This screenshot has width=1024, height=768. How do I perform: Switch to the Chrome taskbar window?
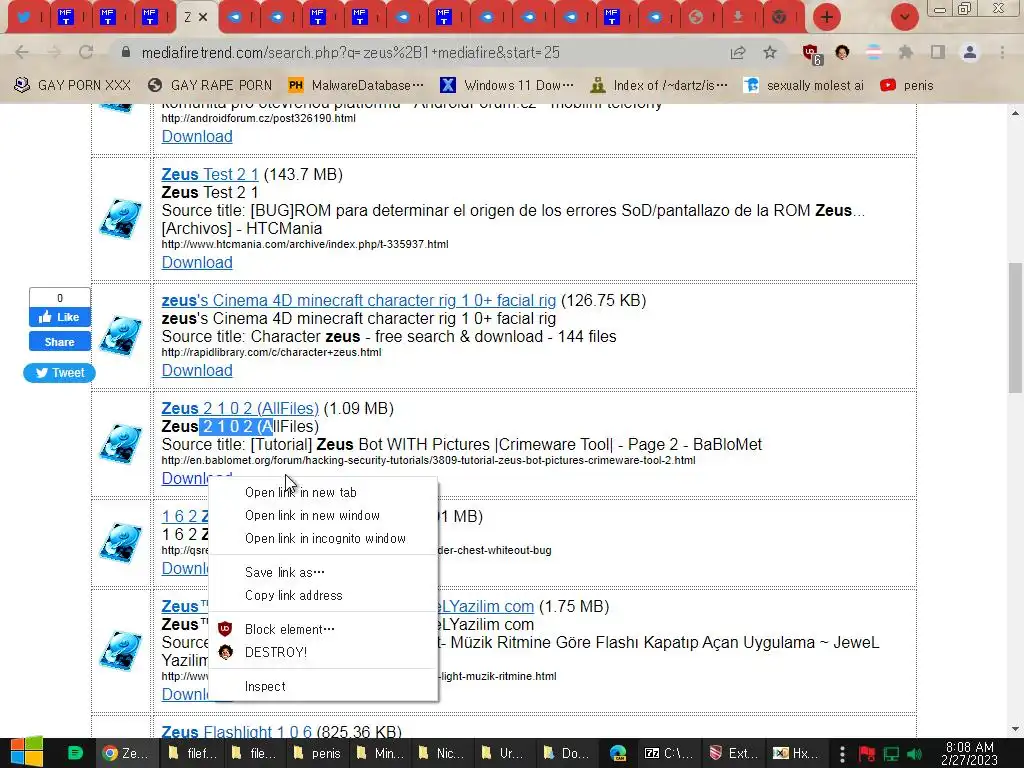pyautogui.click(x=127, y=753)
